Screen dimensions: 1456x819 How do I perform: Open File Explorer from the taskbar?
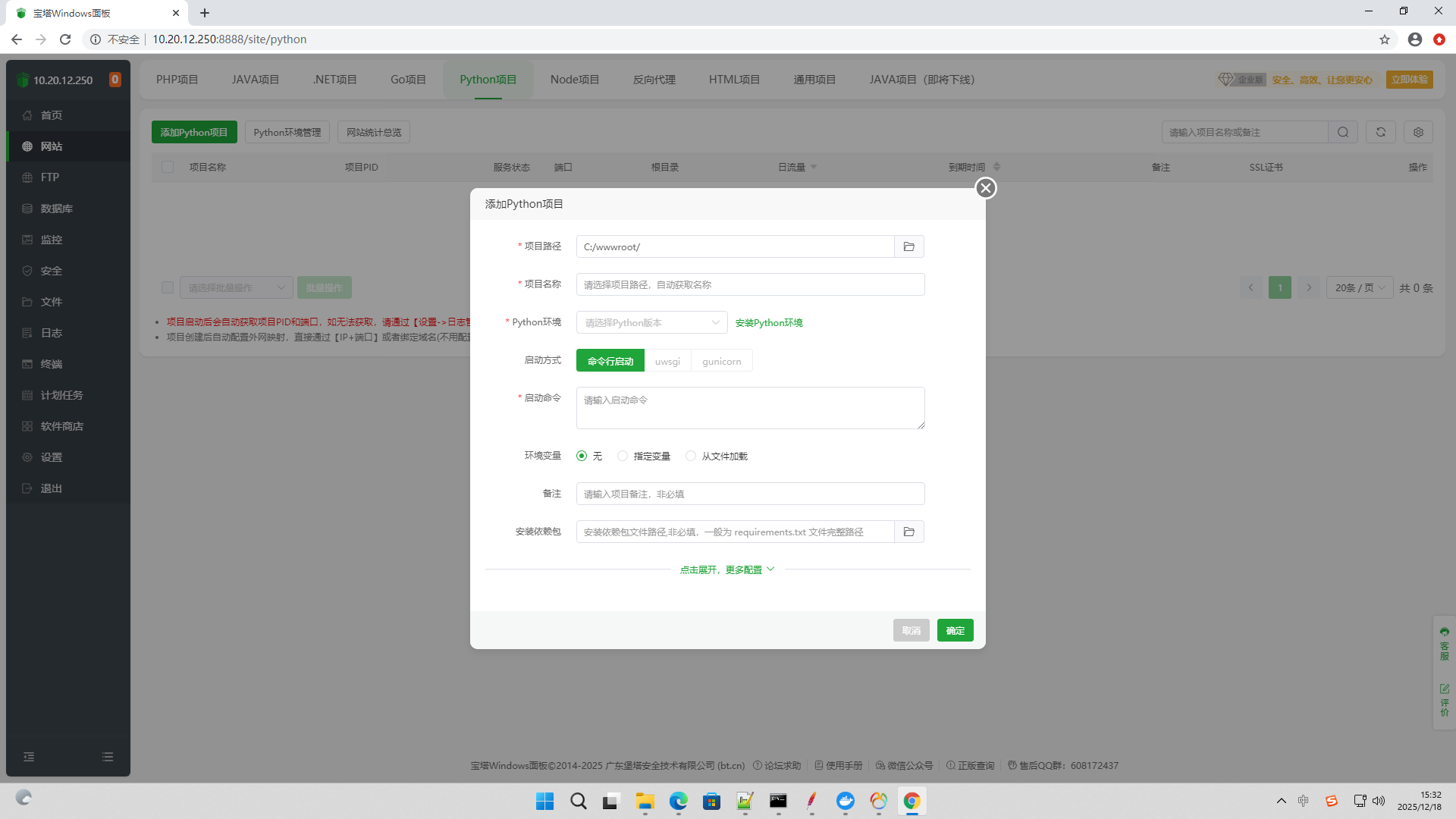tap(645, 801)
